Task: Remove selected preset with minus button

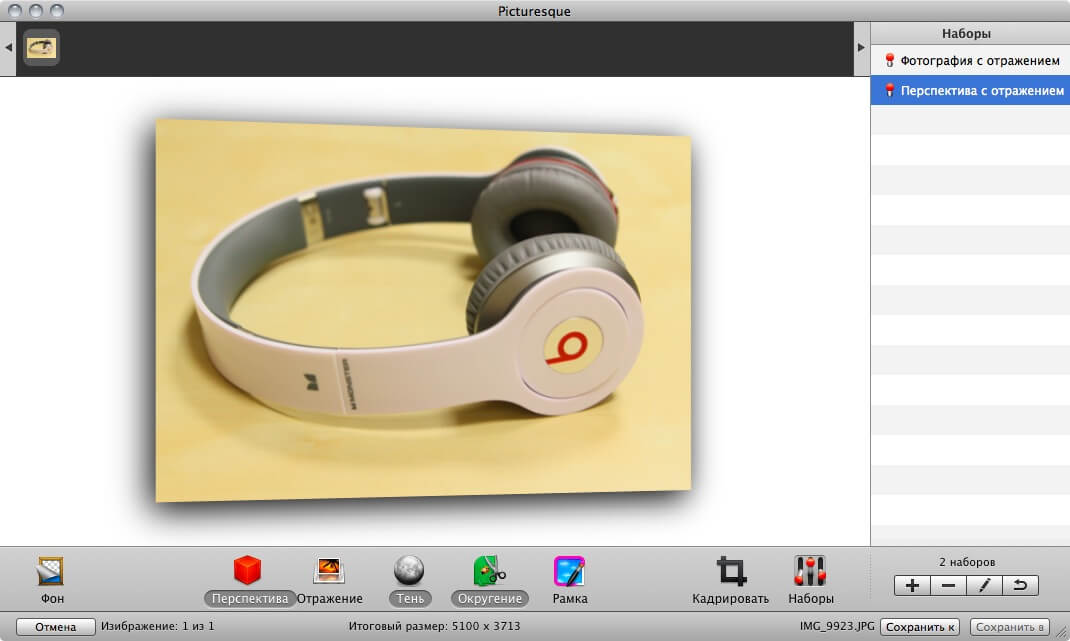Action: tap(948, 586)
